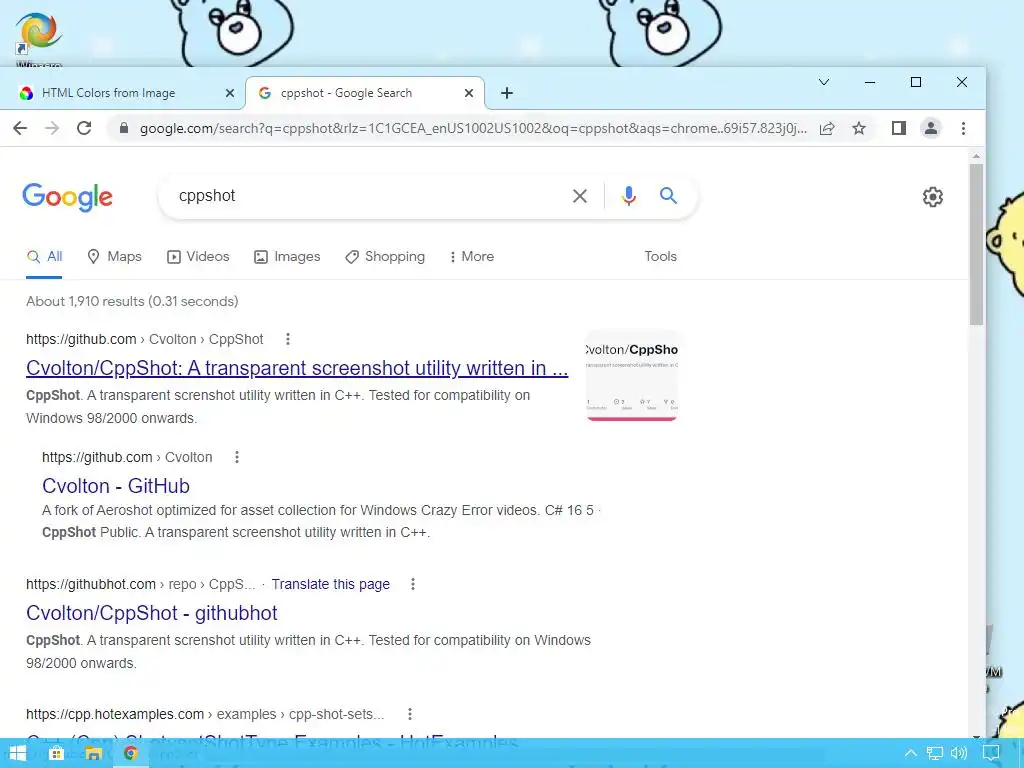Expand the More search categories
Viewport: 1024px width, 768px height.
[472, 257]
